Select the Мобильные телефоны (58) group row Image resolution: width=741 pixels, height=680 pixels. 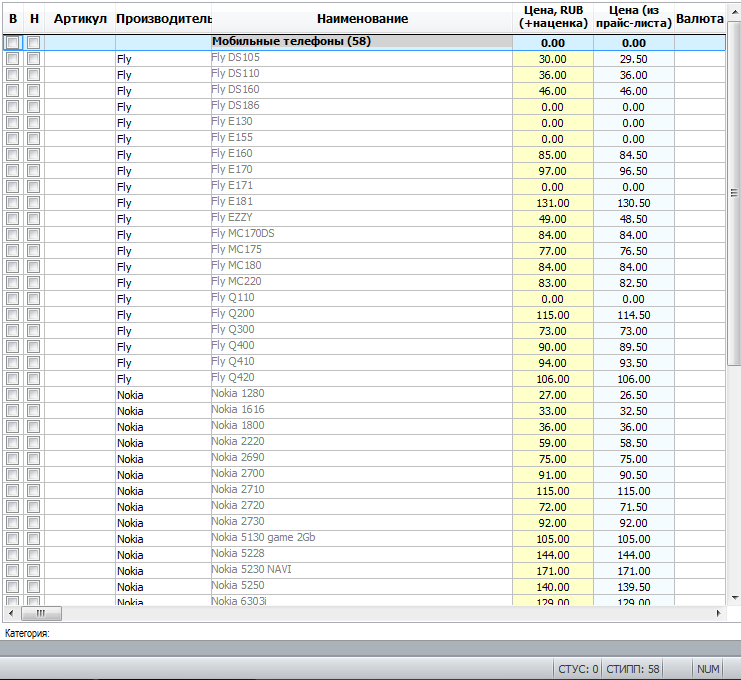pos(364,43)
